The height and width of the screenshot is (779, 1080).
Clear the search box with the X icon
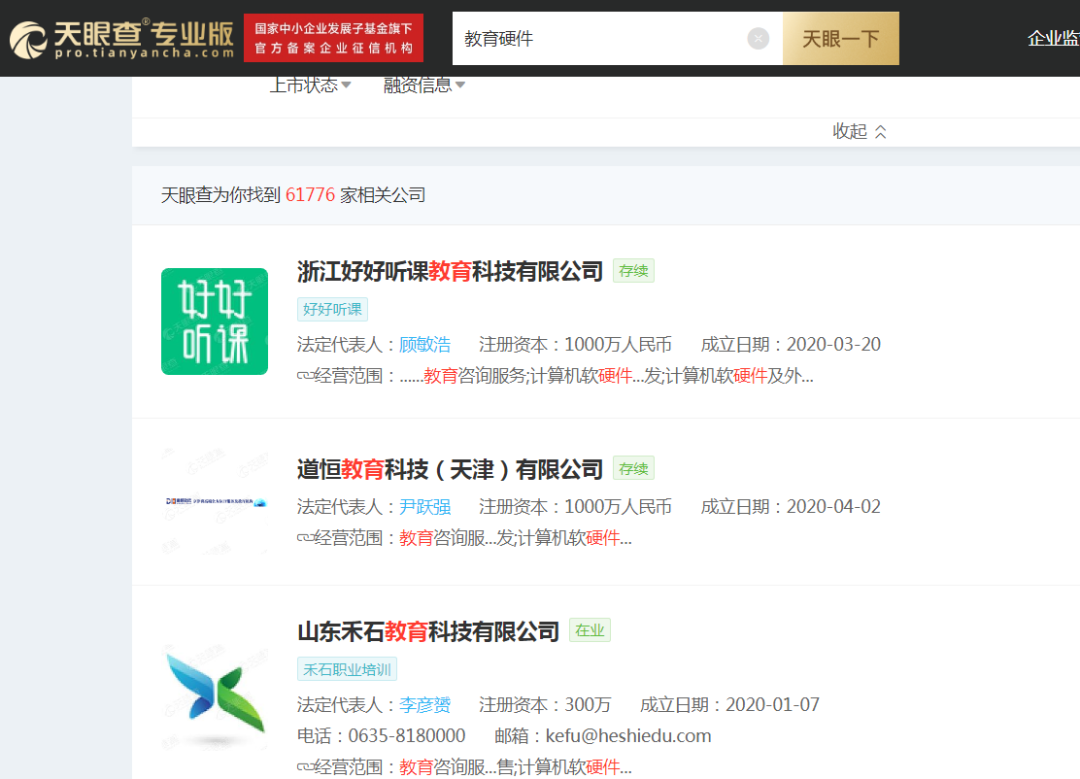click(x=758, y=39)
